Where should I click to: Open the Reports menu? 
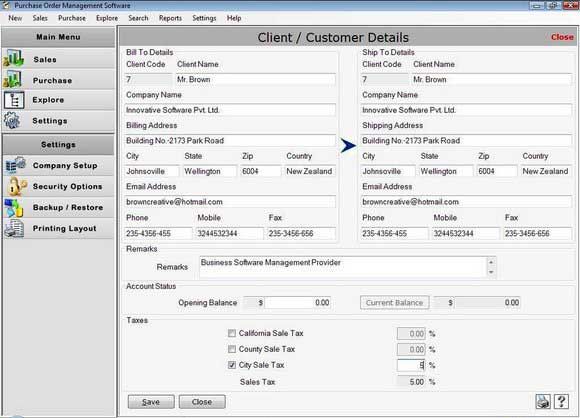[170, 18]
